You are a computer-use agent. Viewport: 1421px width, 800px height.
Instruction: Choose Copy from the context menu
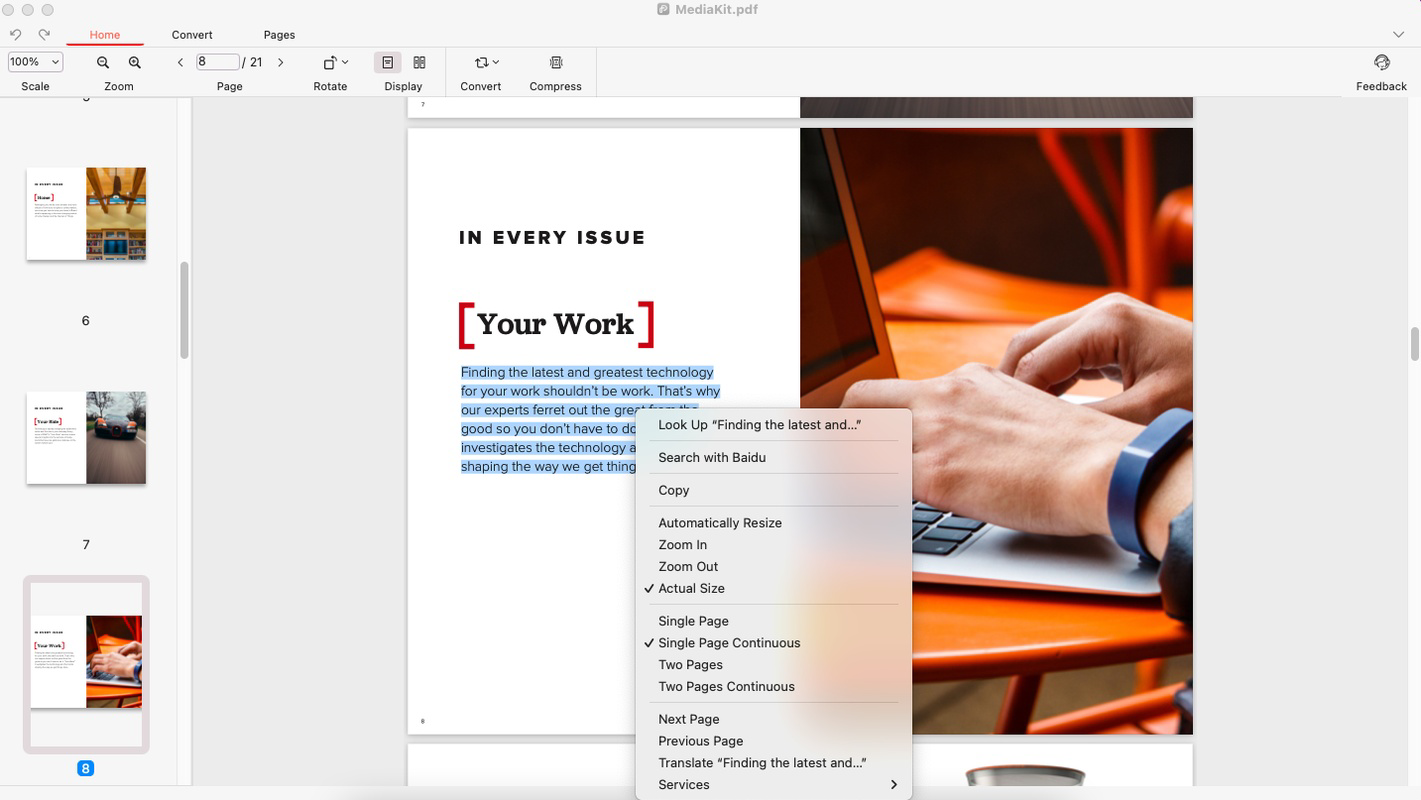[x=672, y=490]
